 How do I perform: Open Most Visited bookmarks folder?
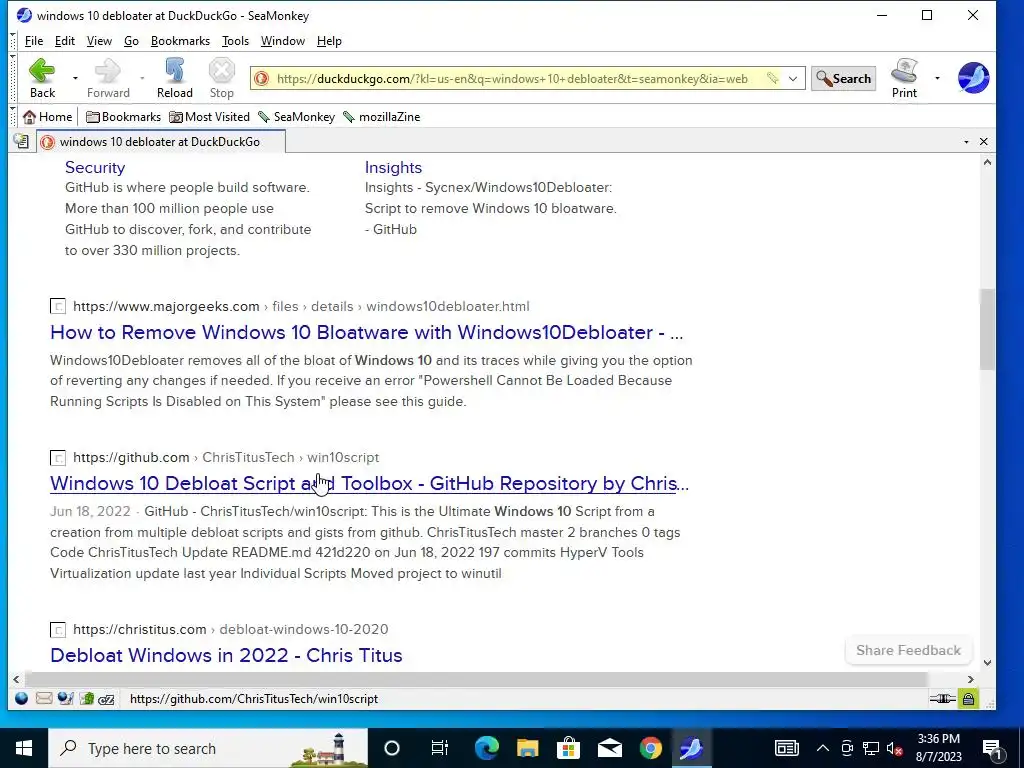coord(210,117)
